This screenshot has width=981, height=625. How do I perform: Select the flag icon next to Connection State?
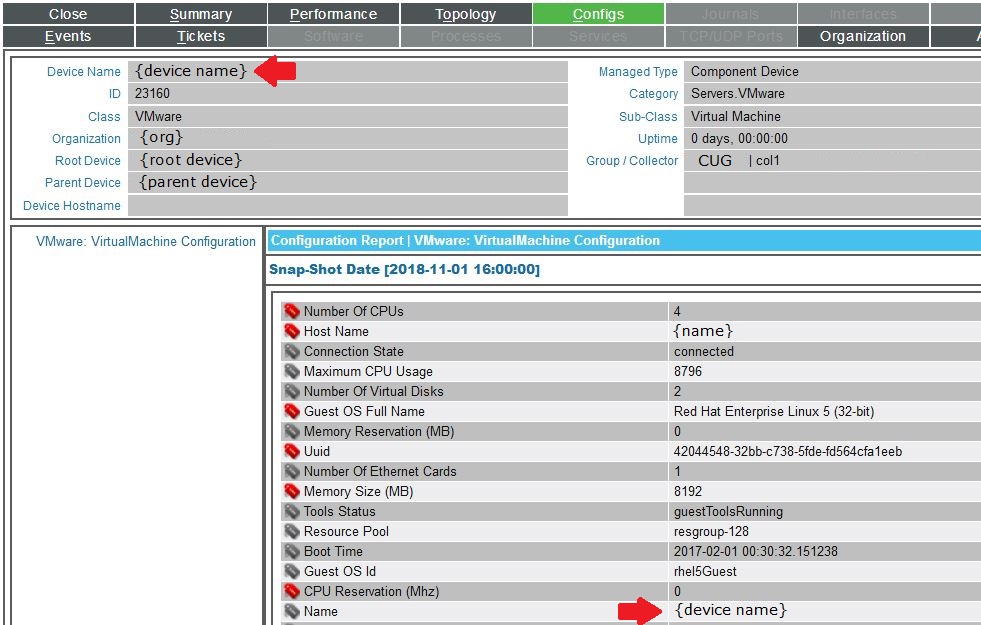click(x=291, y=351)
